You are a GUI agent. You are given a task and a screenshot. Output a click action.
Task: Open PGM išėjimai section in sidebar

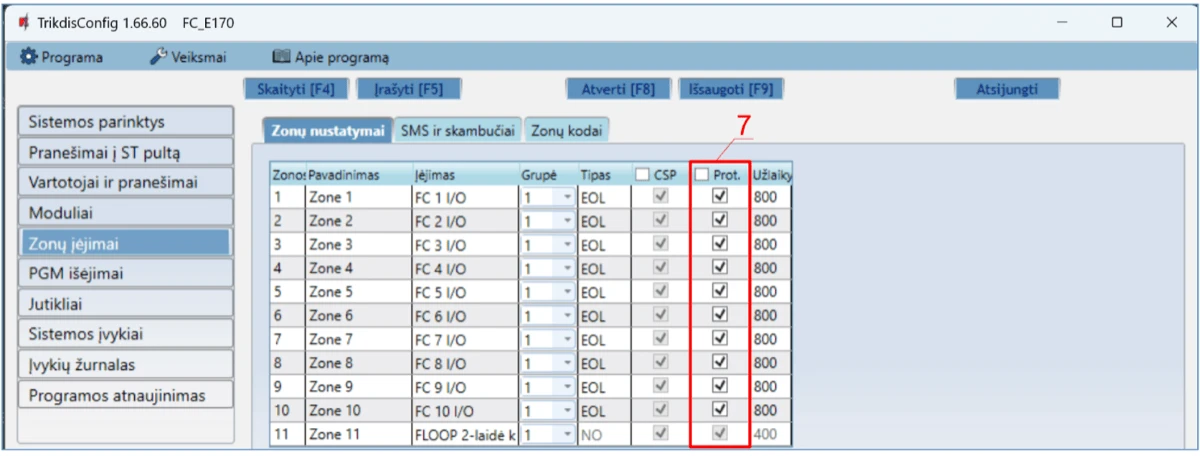[125, 273]
